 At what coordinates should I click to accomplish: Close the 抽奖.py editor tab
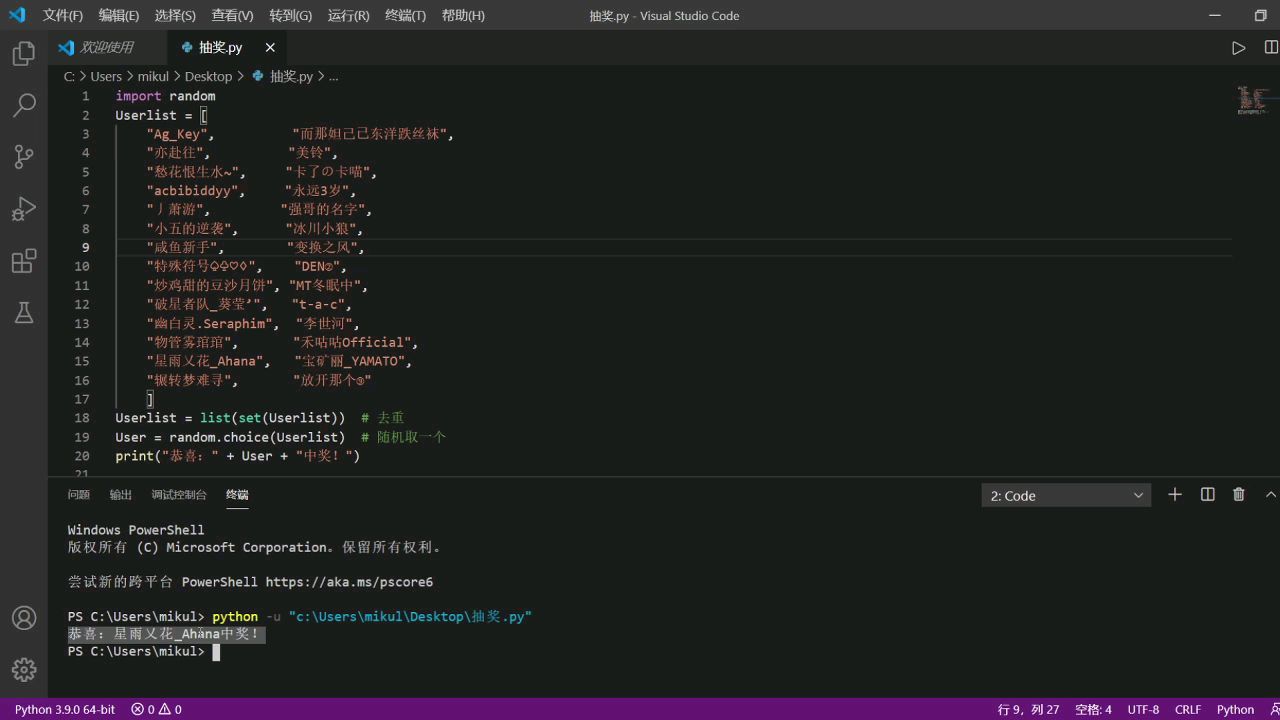(270, 48)
